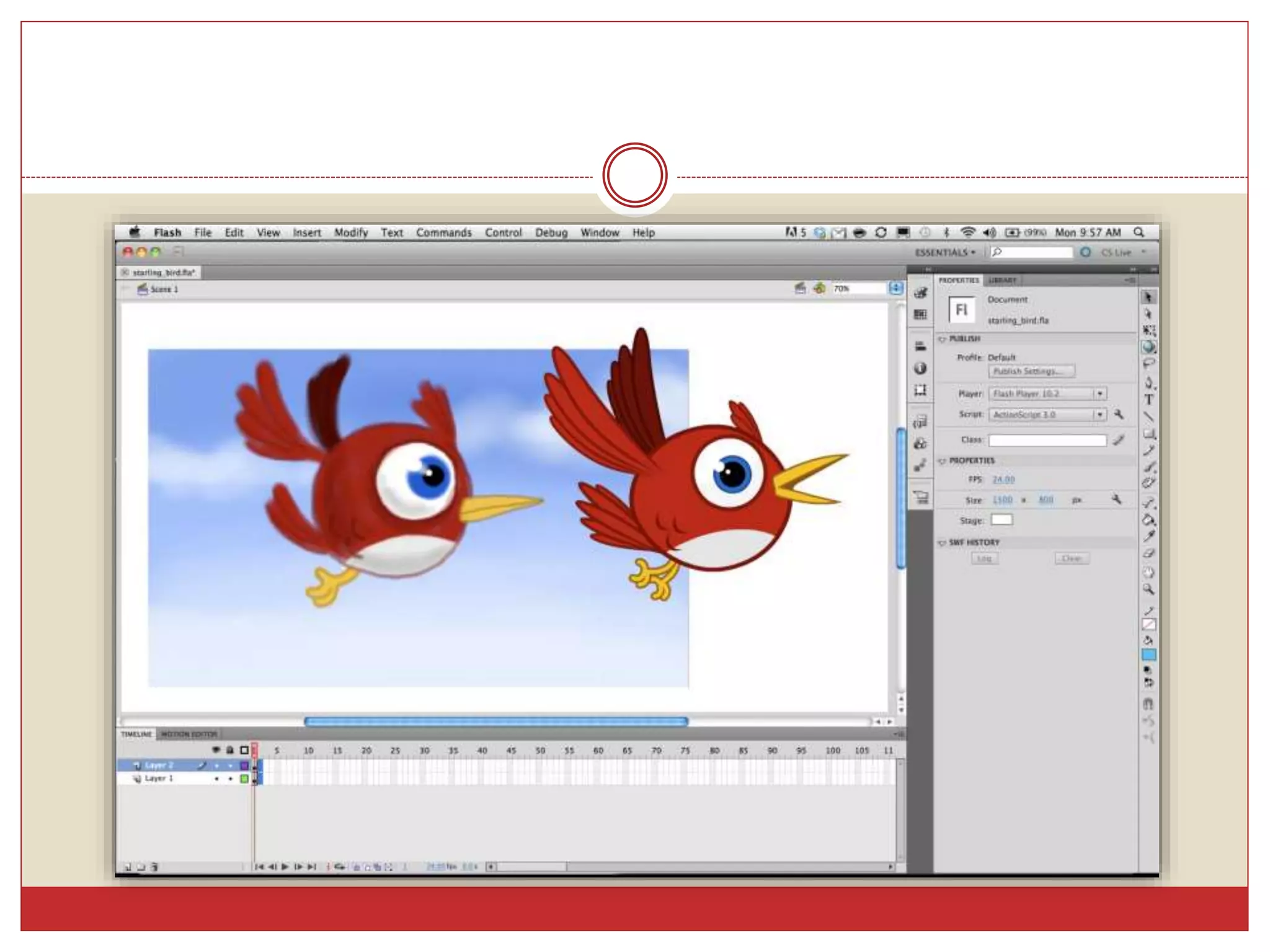Toggle the green outline square of Layer 1
Screen dimensions: 1270x952
(244, 779)
